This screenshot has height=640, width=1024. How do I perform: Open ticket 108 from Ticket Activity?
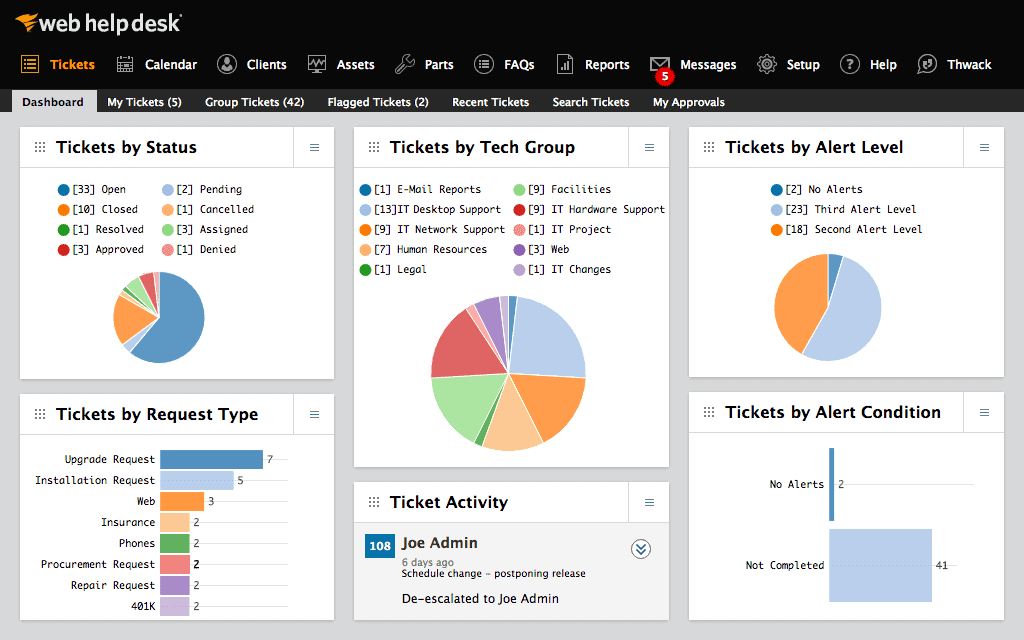(x=378, y=545)
